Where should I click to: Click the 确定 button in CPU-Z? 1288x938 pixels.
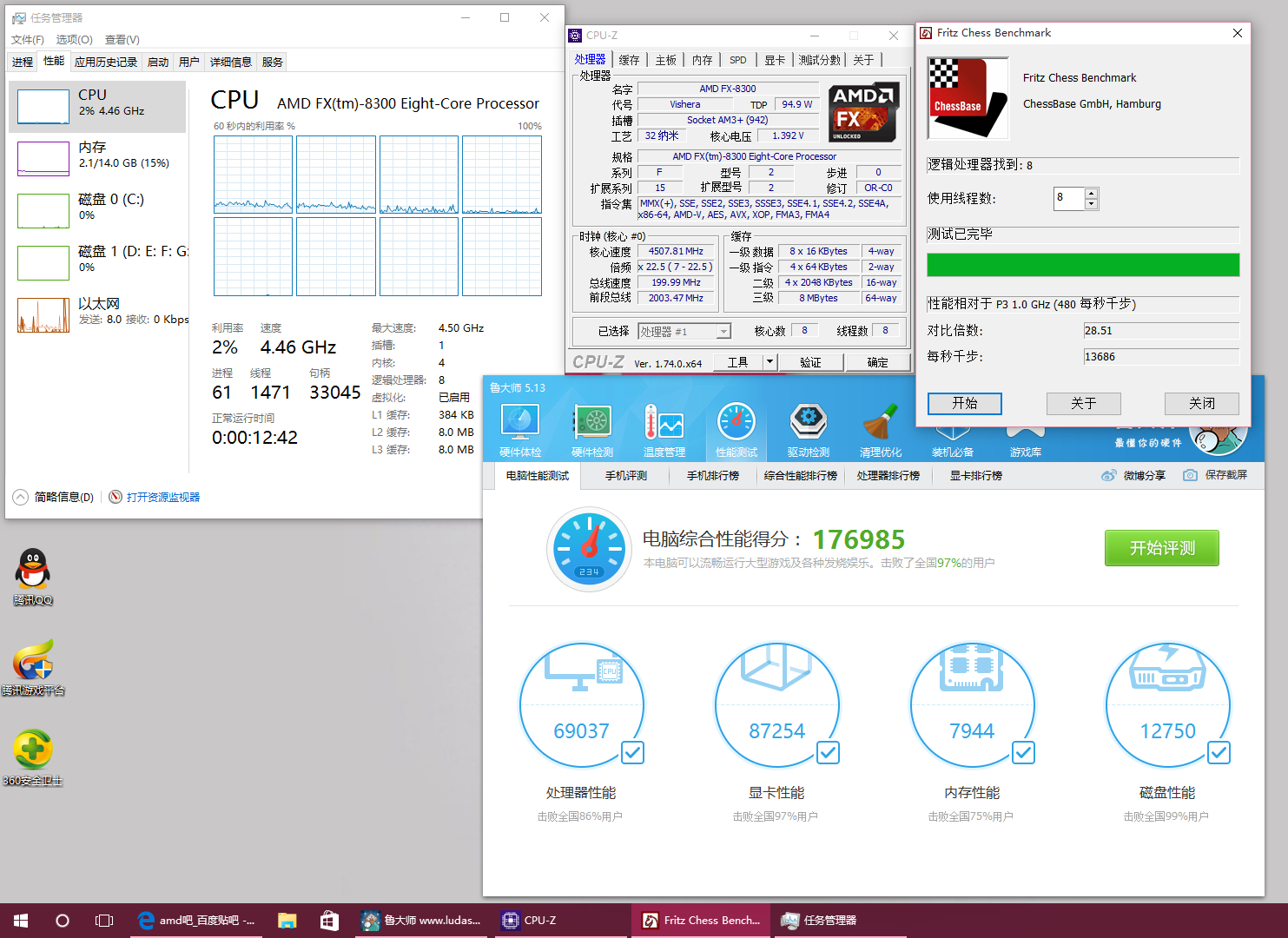878,362
